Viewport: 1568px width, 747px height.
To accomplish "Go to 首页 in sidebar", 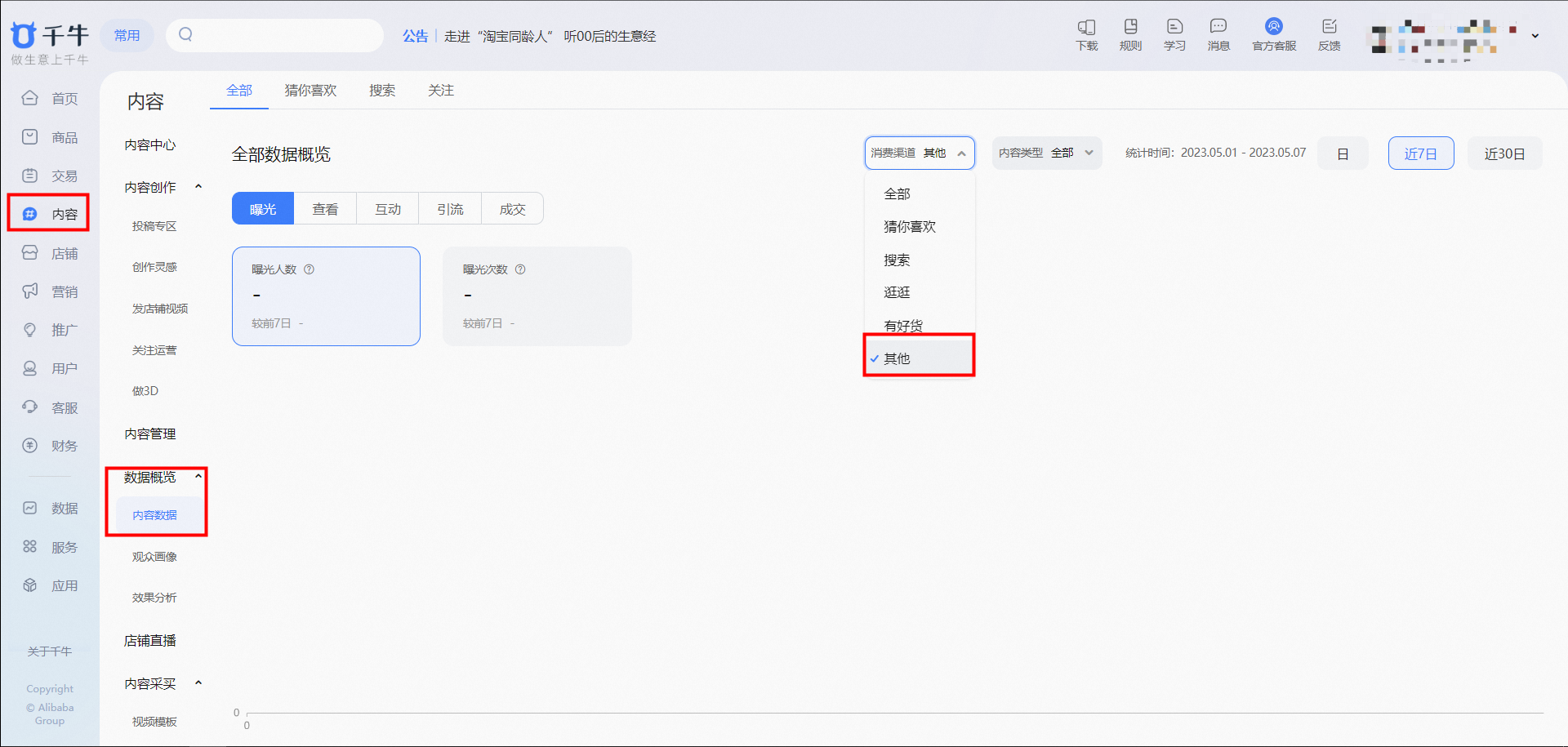I will 50,98.
